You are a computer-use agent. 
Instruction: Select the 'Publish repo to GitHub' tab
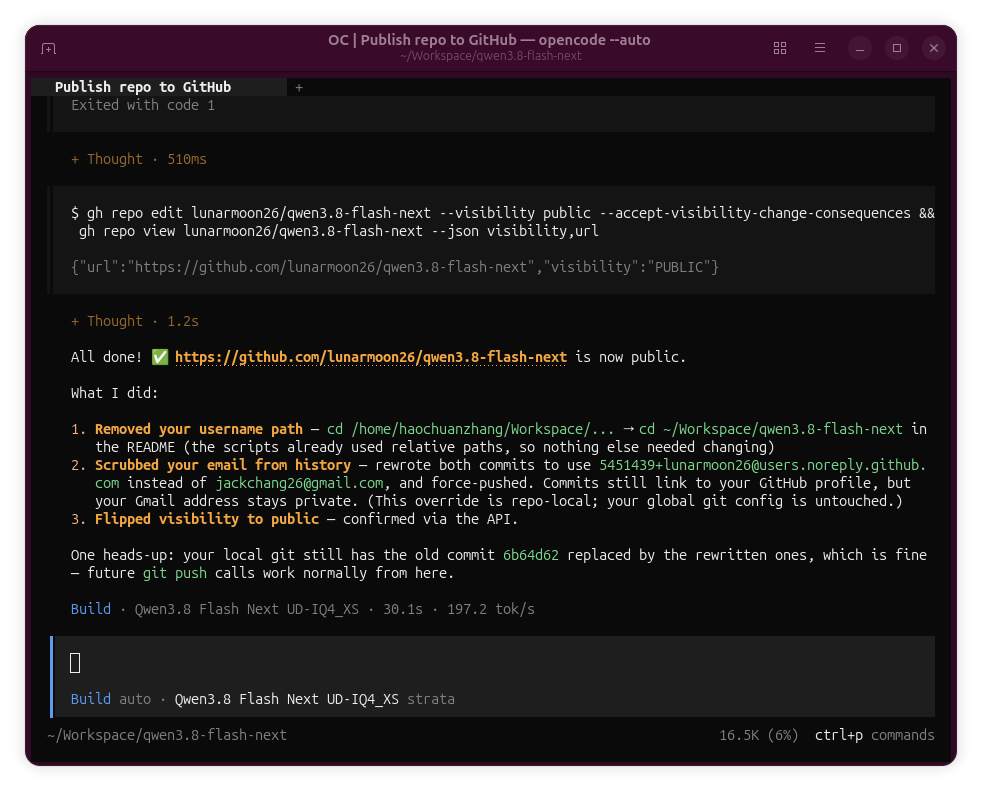coord(160,87)
